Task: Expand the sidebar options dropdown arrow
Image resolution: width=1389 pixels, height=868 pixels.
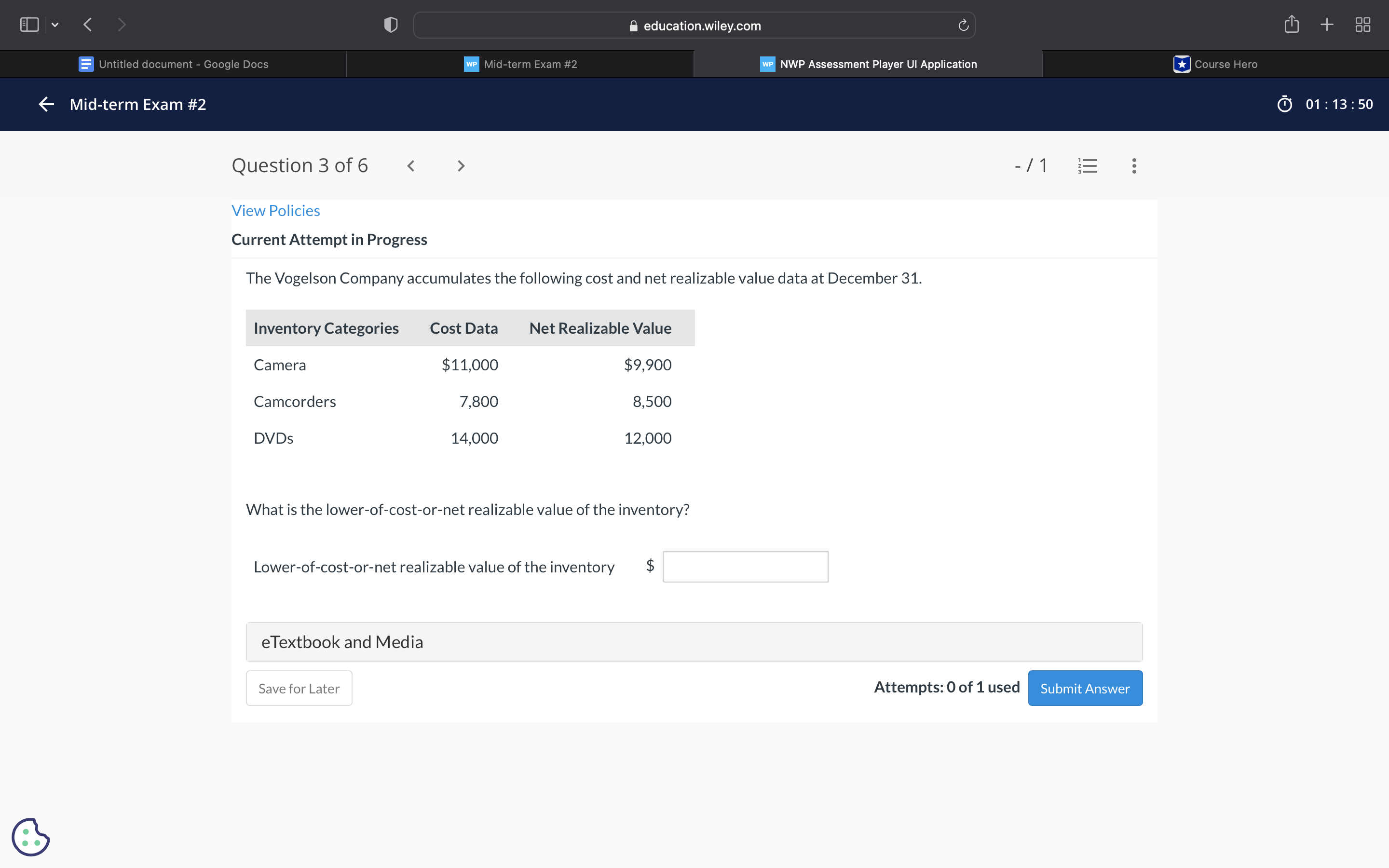Action: [x=55, y=25]
